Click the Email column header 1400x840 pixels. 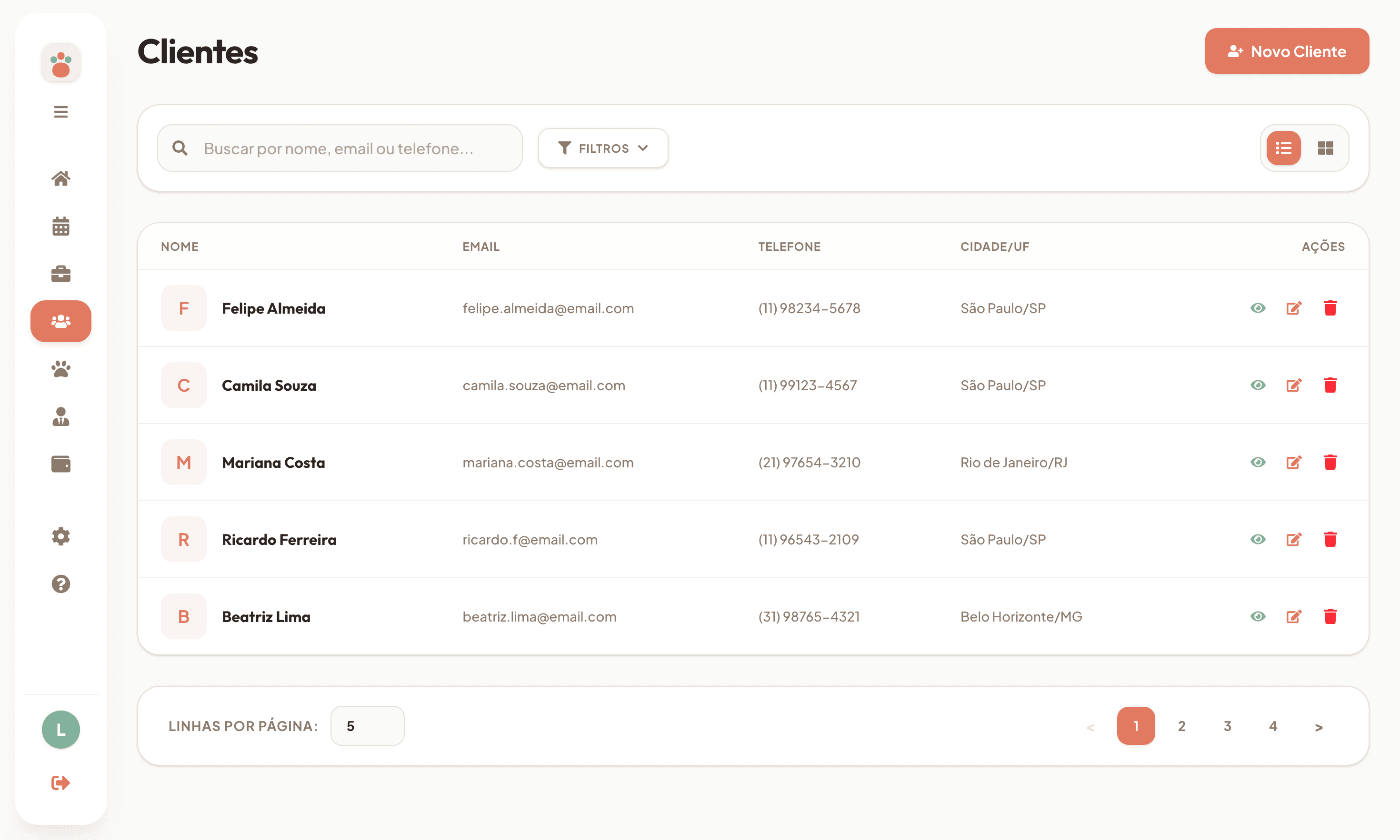(481, 246)
